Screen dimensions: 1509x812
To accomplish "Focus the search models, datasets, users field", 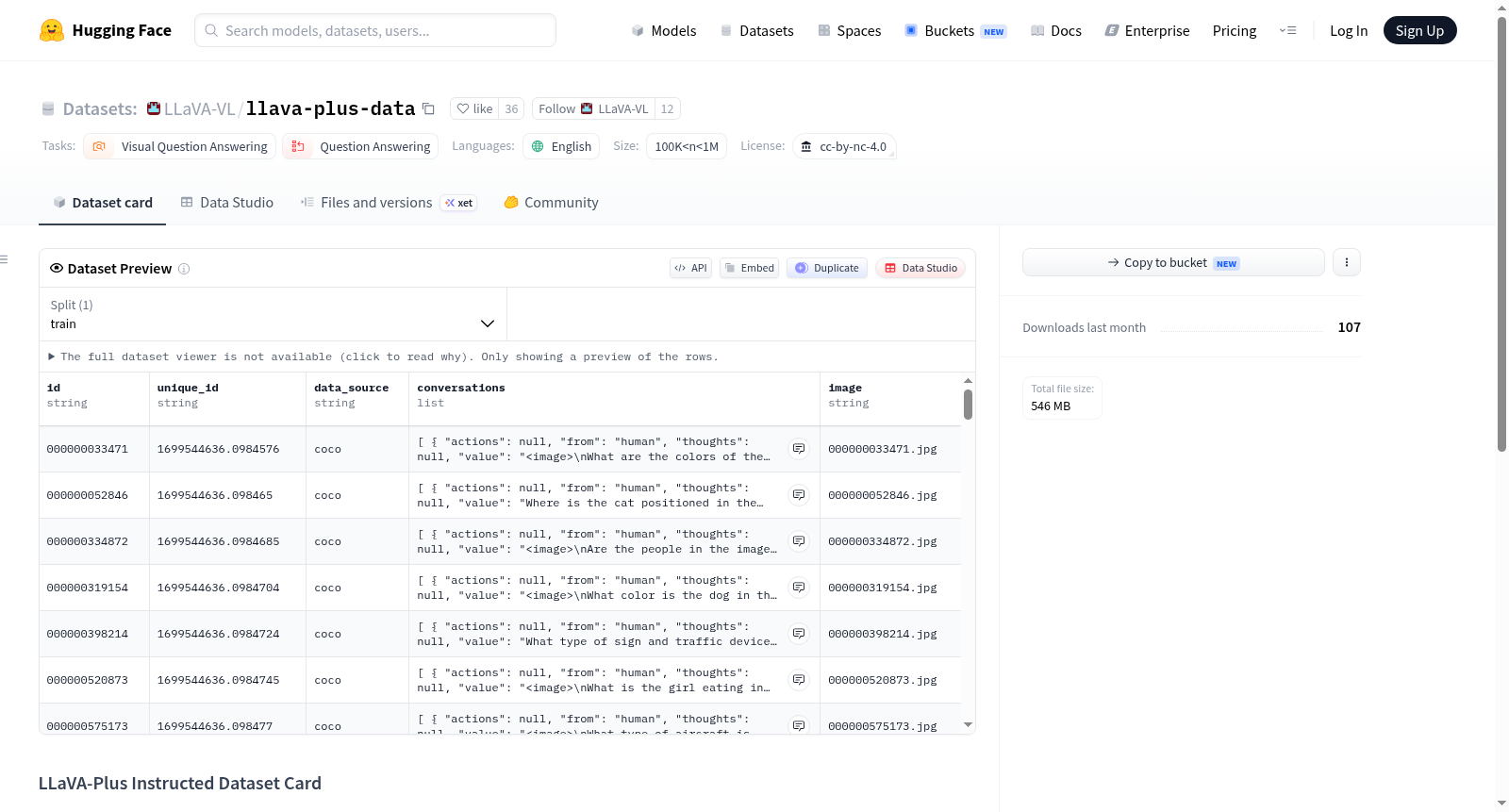I will [x=375, y=30].
